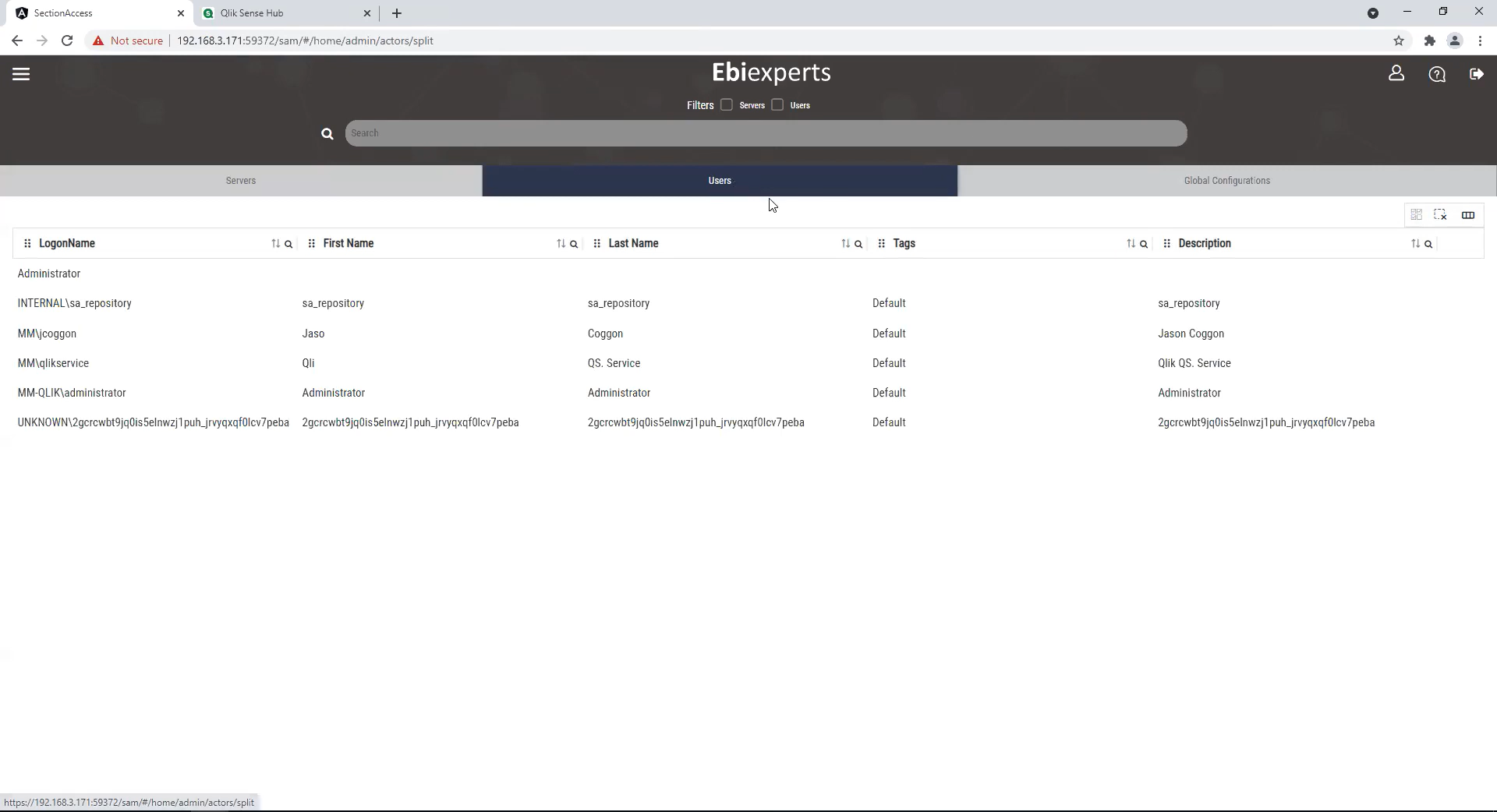This screenshot has width=1497, height=812.
Task: Sort the table by Last Name
Action: [845, 244]
